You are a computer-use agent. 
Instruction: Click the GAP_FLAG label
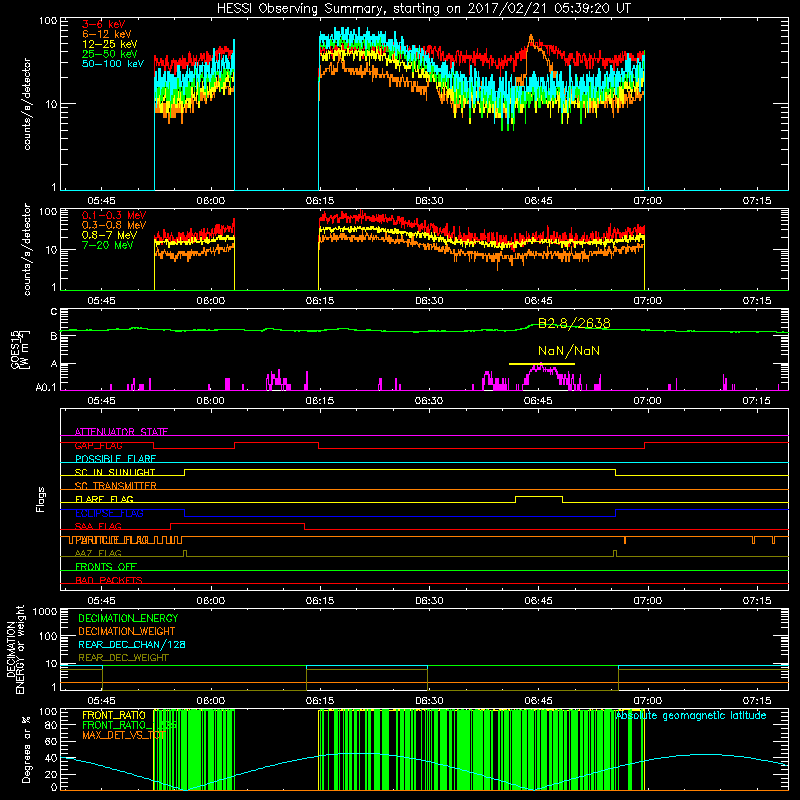pos(98,445)
